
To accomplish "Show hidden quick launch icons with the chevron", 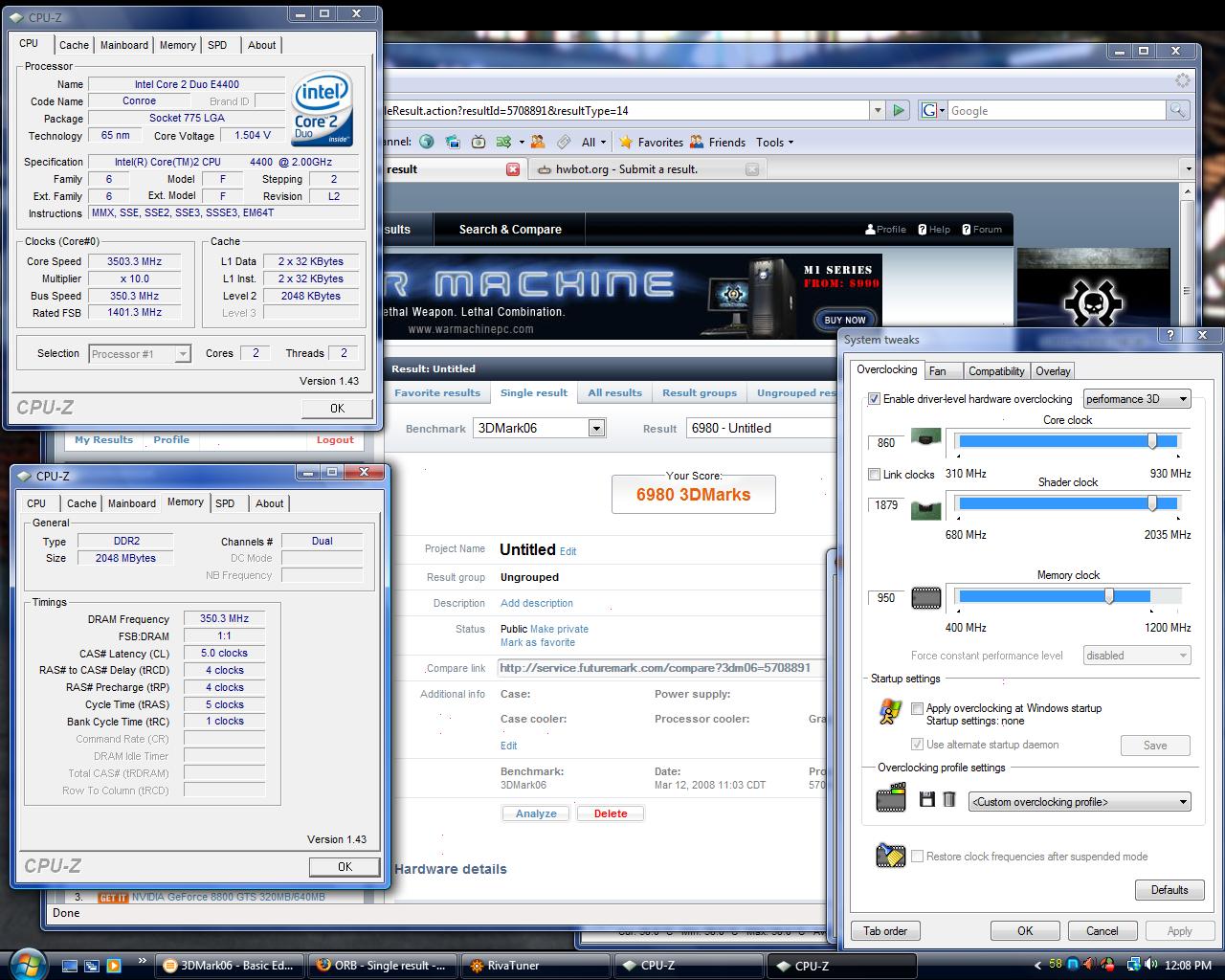I will (143, 960).
